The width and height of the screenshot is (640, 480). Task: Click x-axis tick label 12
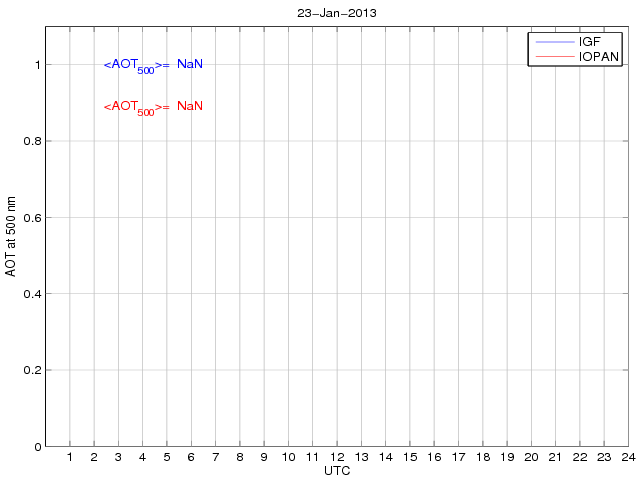point(337,457)
